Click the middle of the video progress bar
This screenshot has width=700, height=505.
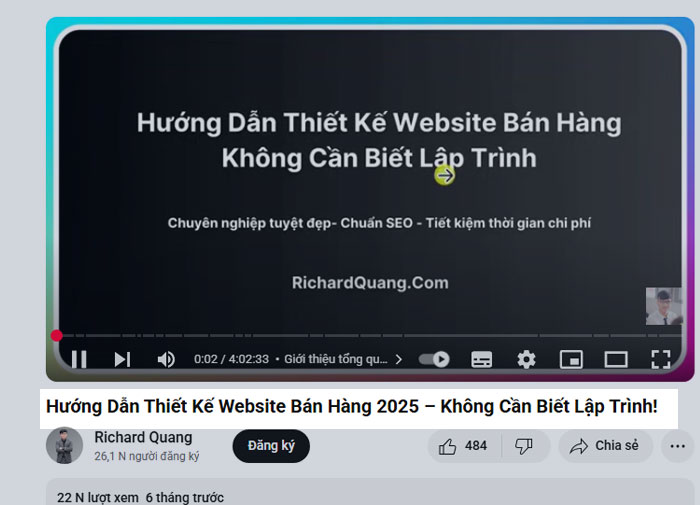[370, 336]
